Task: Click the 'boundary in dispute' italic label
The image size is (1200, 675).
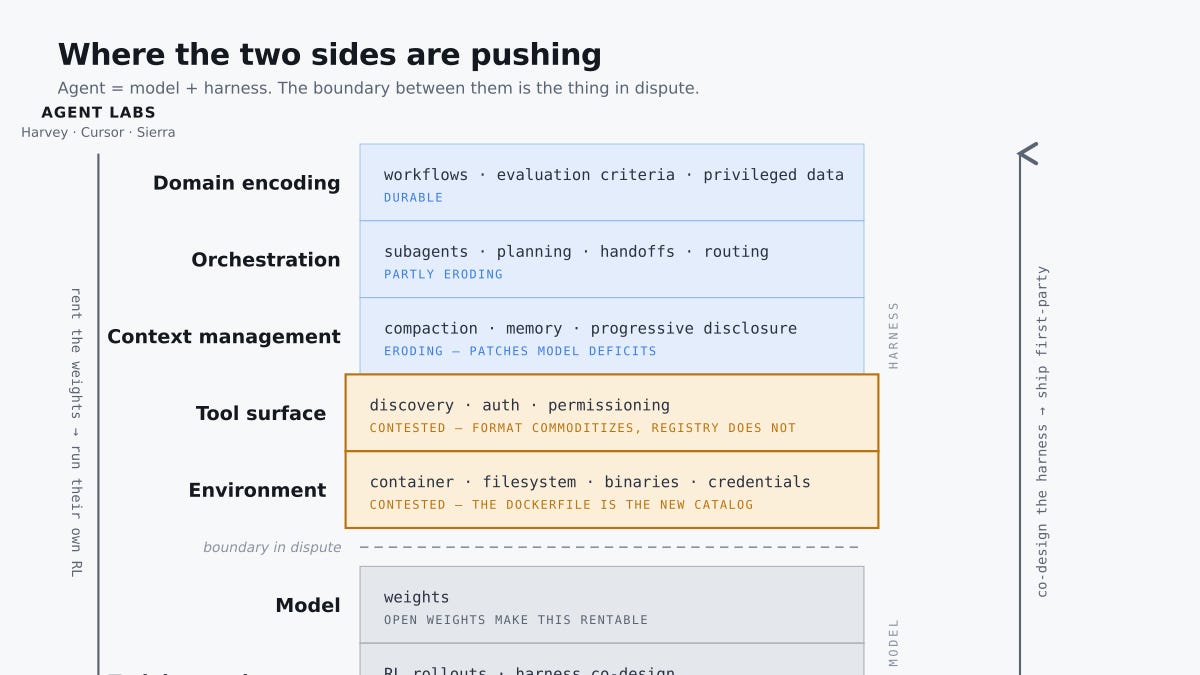Action: [x=272, y=547]
